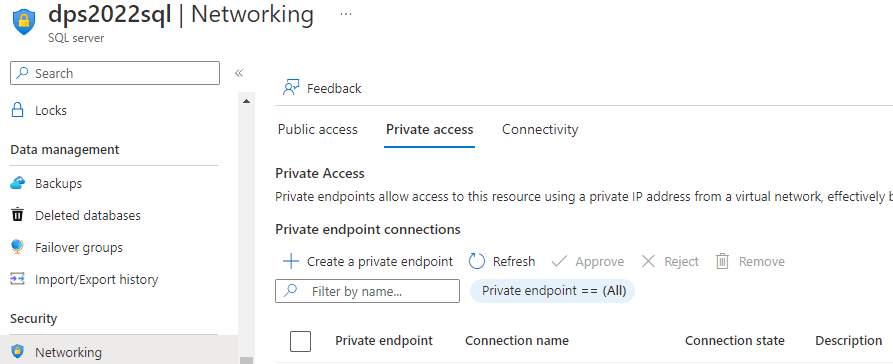The height and width of the screenshot is (364, 893).
Task: Switch to the Connectivity tab
Action: (x=540, y=129)
